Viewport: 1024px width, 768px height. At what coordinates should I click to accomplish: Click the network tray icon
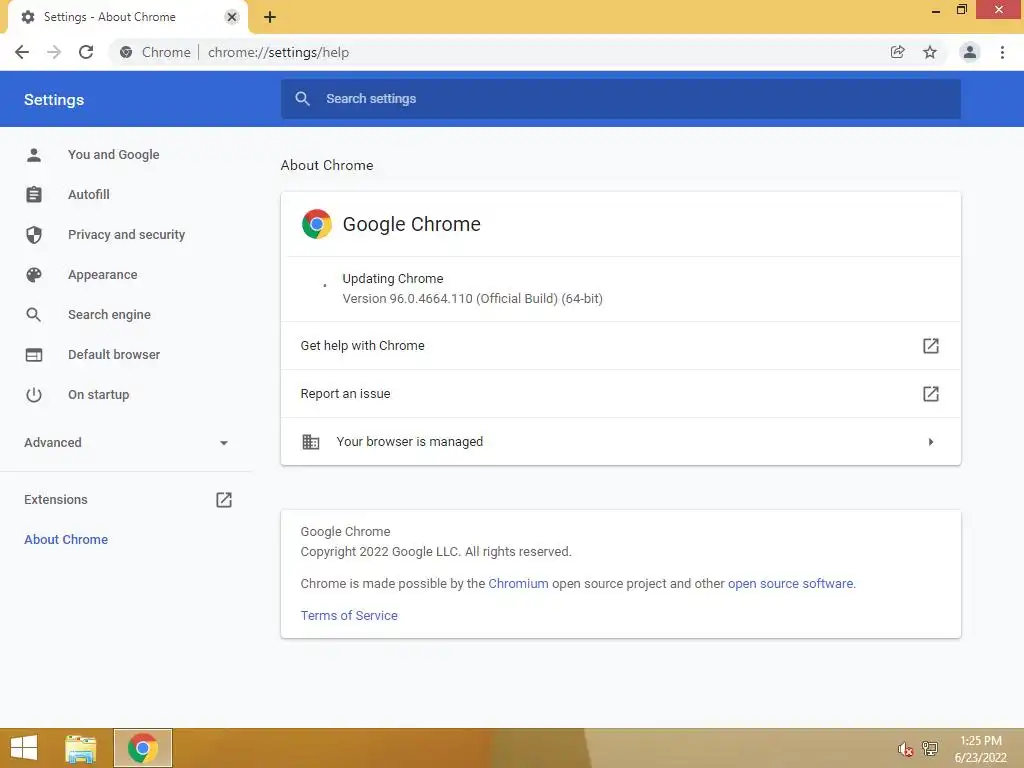pyautogui.click(x=930, y=749)
